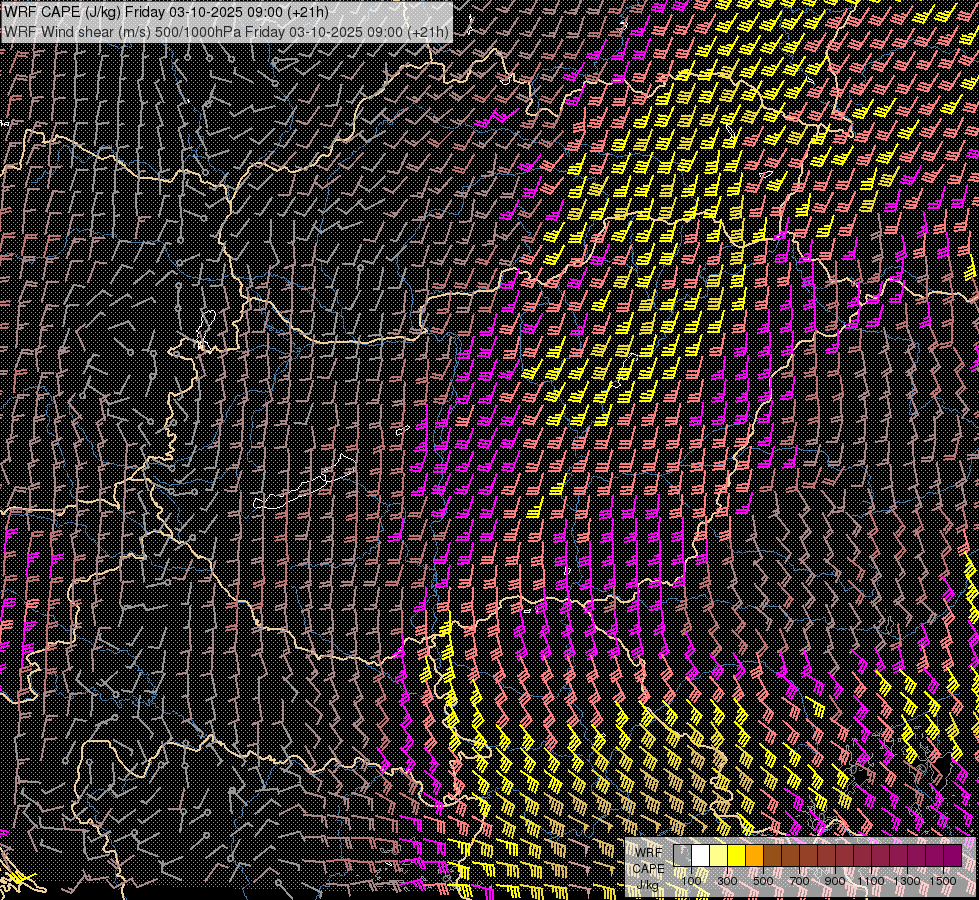Screen dimensions: 979x900
Task: Click the 900 value on CAPE legend
Action: click(835, 880)
